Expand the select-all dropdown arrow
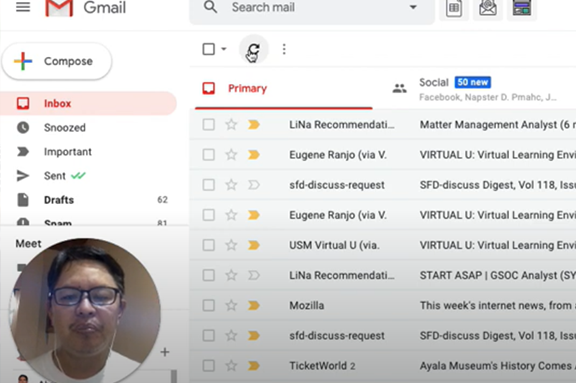The width and height of the screenshot is (576, 383). [224, 49]
